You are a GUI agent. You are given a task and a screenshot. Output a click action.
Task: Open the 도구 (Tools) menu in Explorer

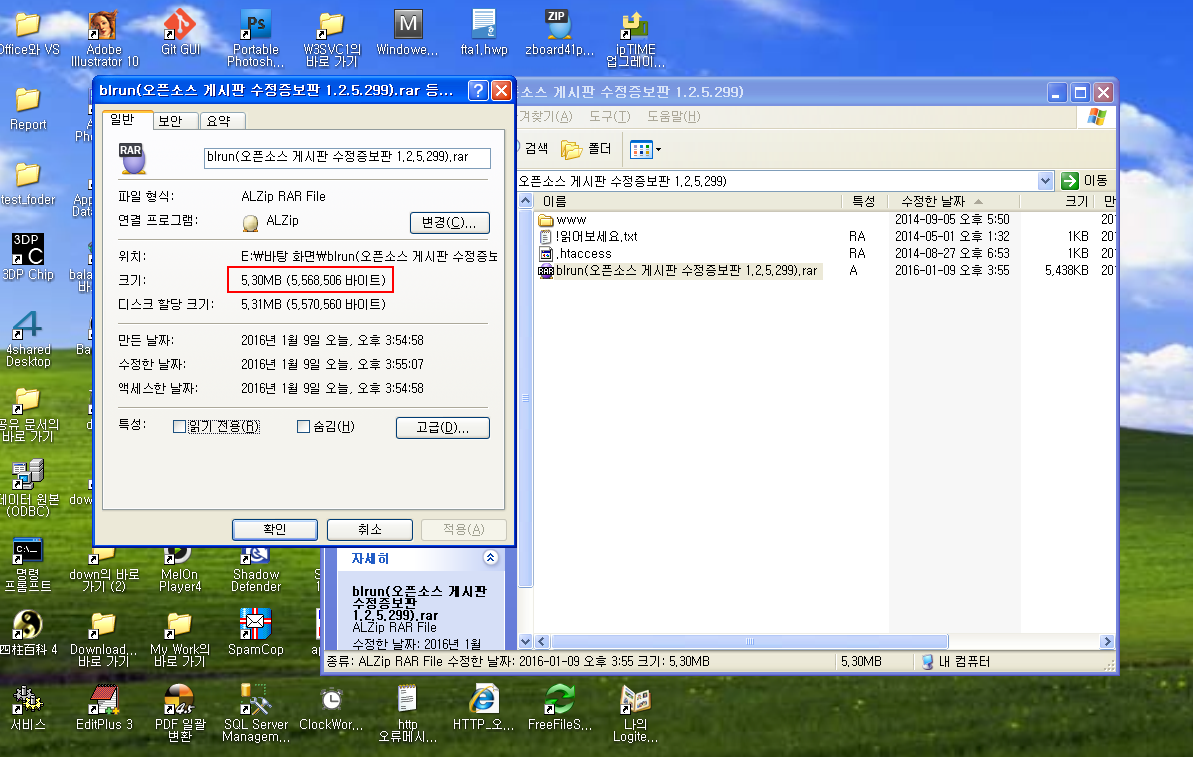point(609,116)
